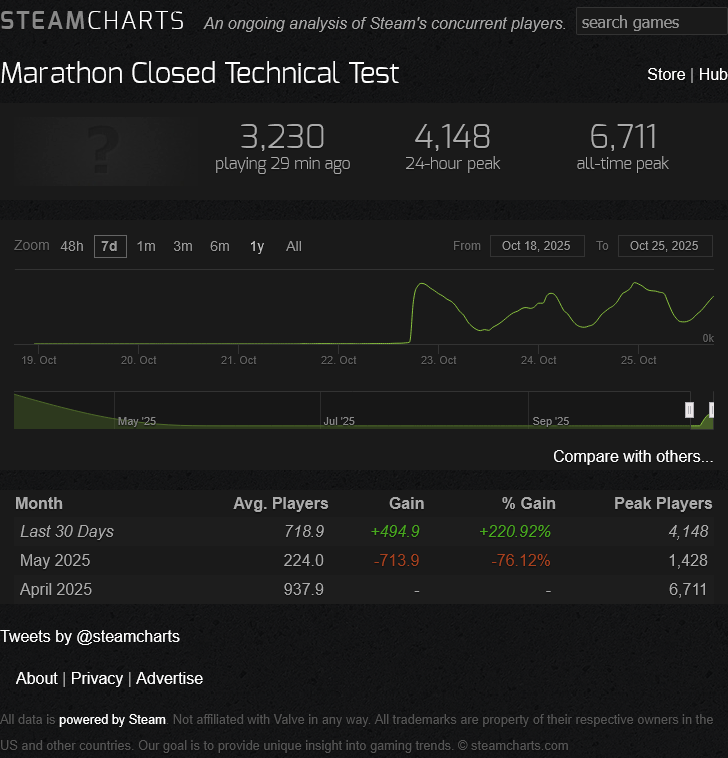This screenshot has width=728, height=758.
Task: Click the Jul '25 navigator label
Action: 339,421
